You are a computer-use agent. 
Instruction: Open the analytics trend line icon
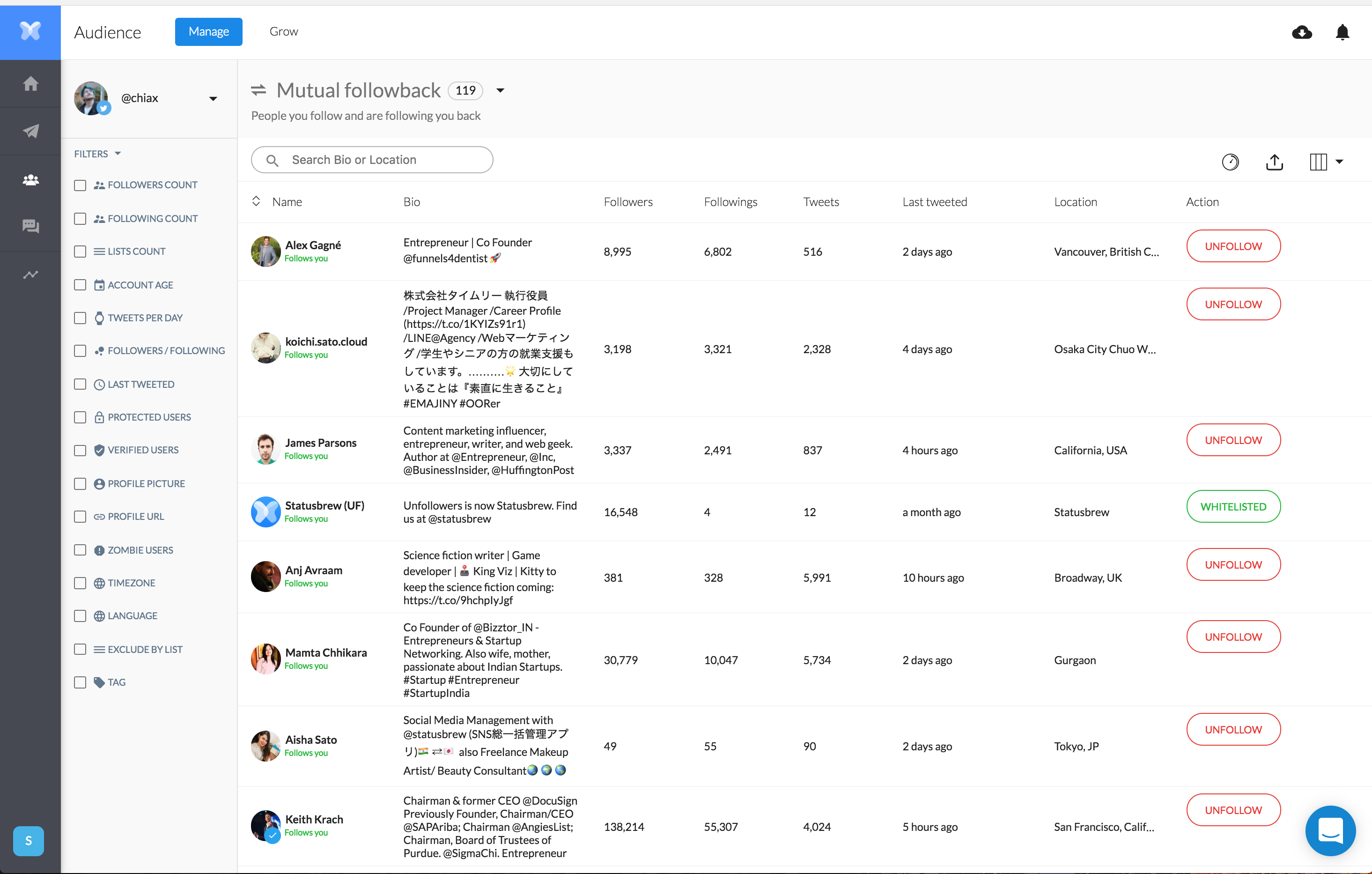(31, 274)
